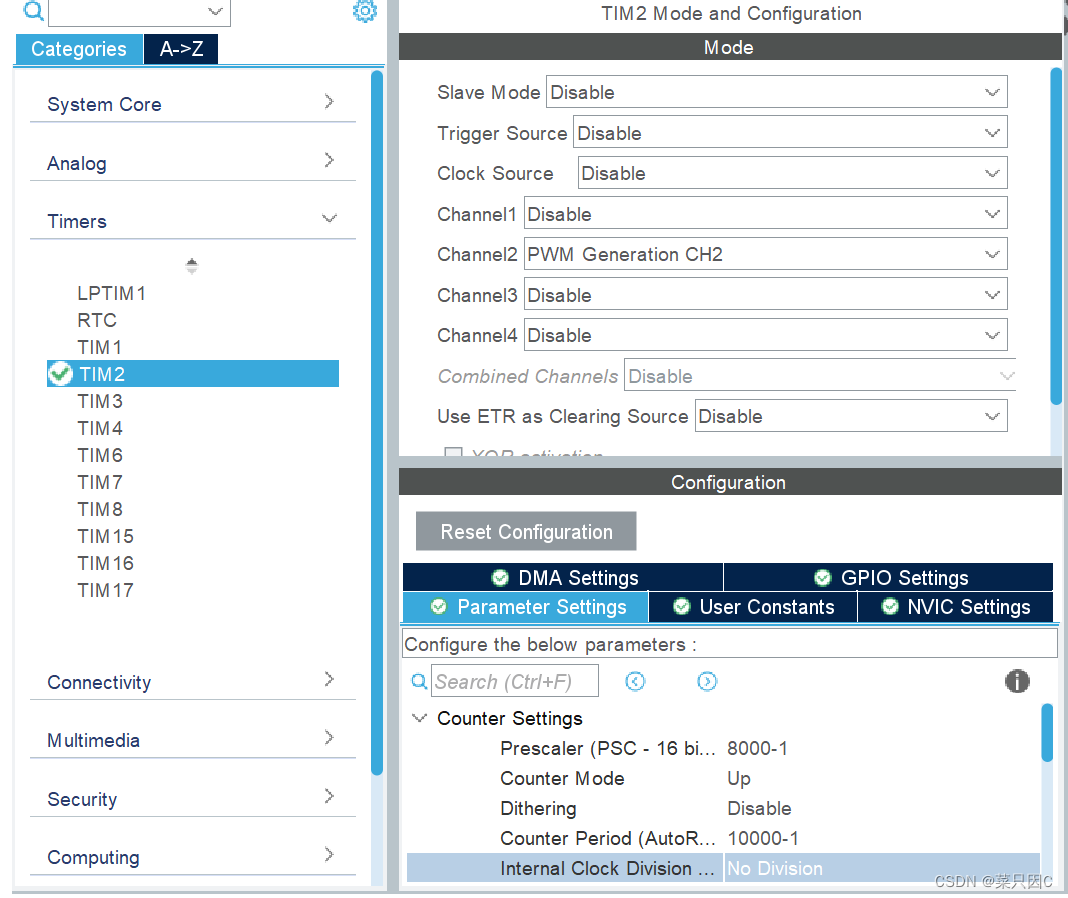Screen dimensions: 1068x898
Task: Click the Counter Mode value Up
Action: click(x=739, y=778)
